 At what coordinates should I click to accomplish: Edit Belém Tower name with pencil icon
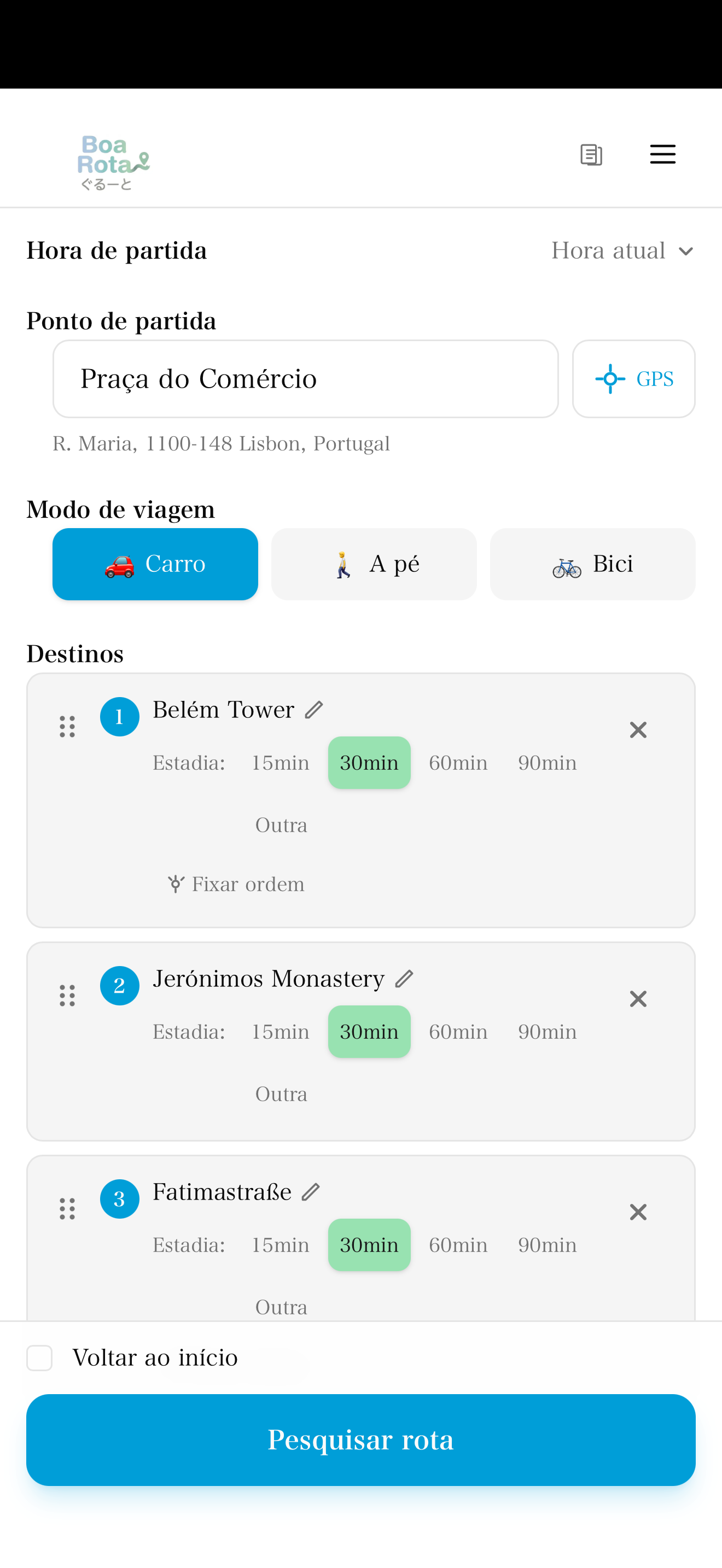tap(313, 710)
